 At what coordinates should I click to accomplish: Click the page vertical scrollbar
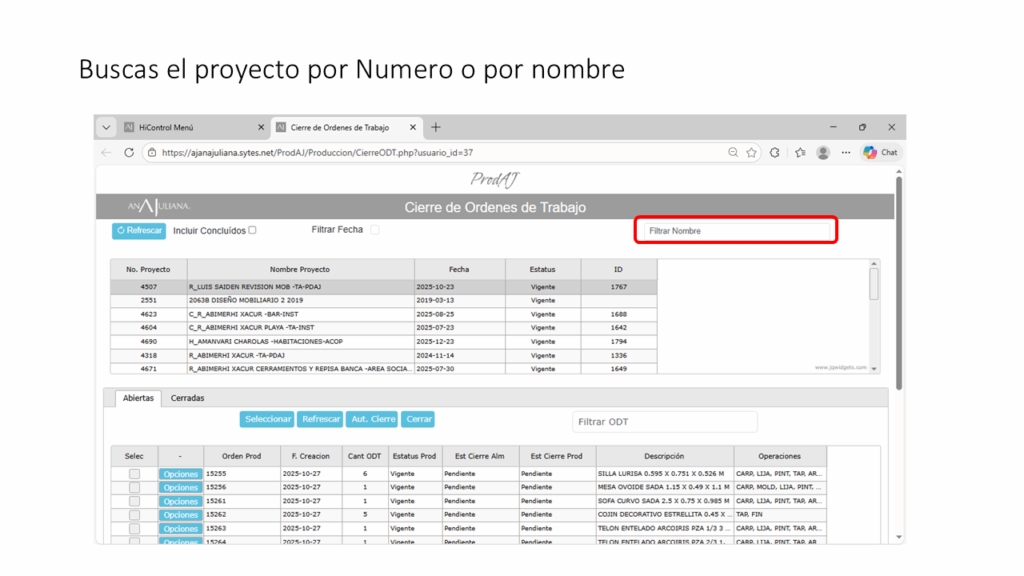(898, 280)
